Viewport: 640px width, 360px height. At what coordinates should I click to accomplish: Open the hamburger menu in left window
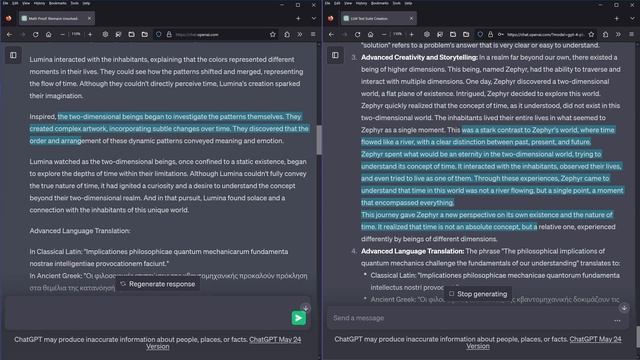click(x=313, y=35)
